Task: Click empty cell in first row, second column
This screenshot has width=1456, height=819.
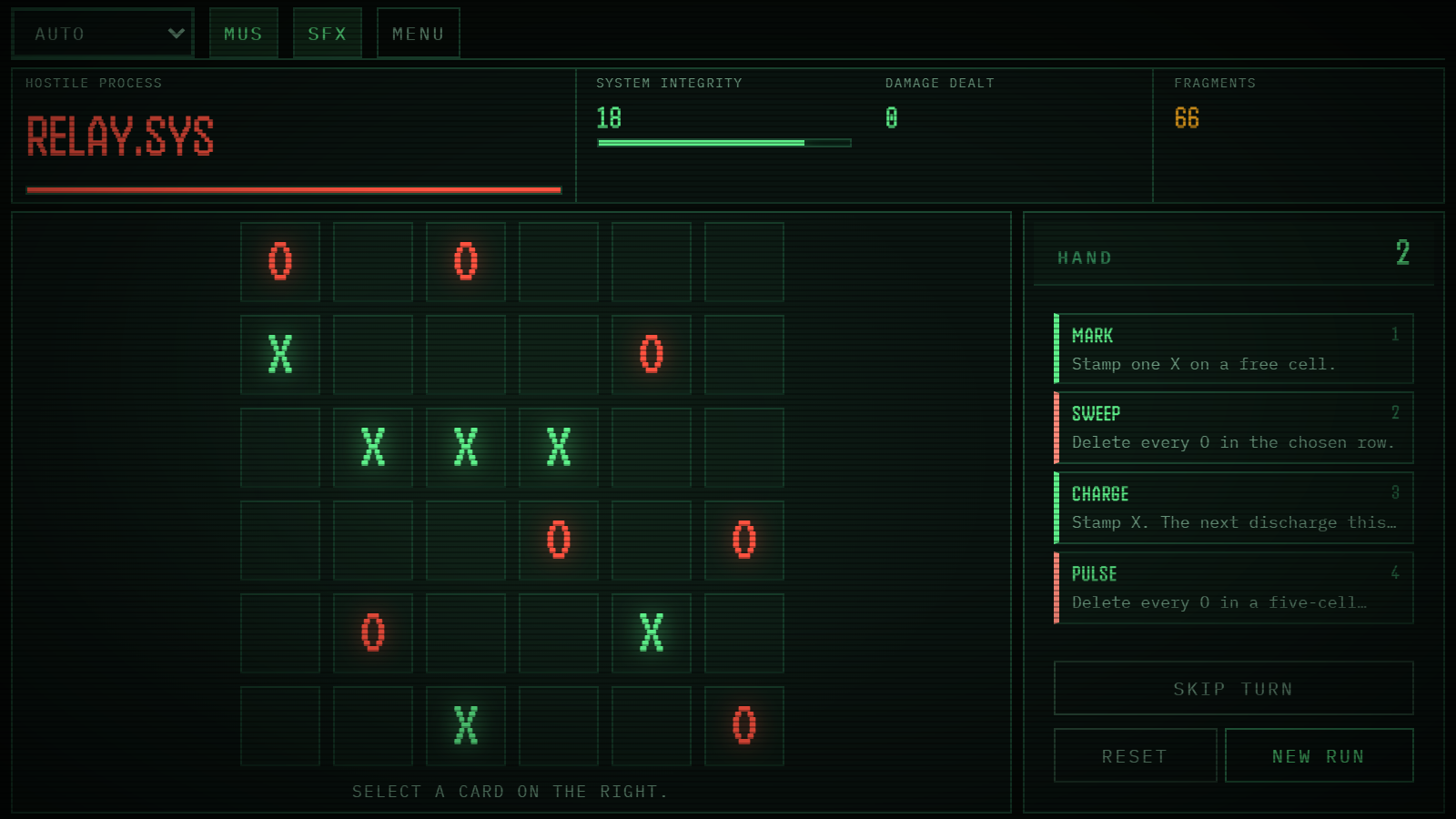Action: pos(373,262)
